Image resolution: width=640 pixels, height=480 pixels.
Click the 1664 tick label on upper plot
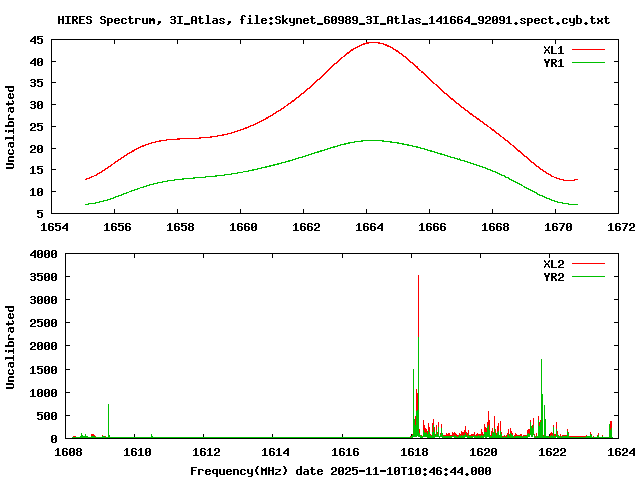pos(369,228)
